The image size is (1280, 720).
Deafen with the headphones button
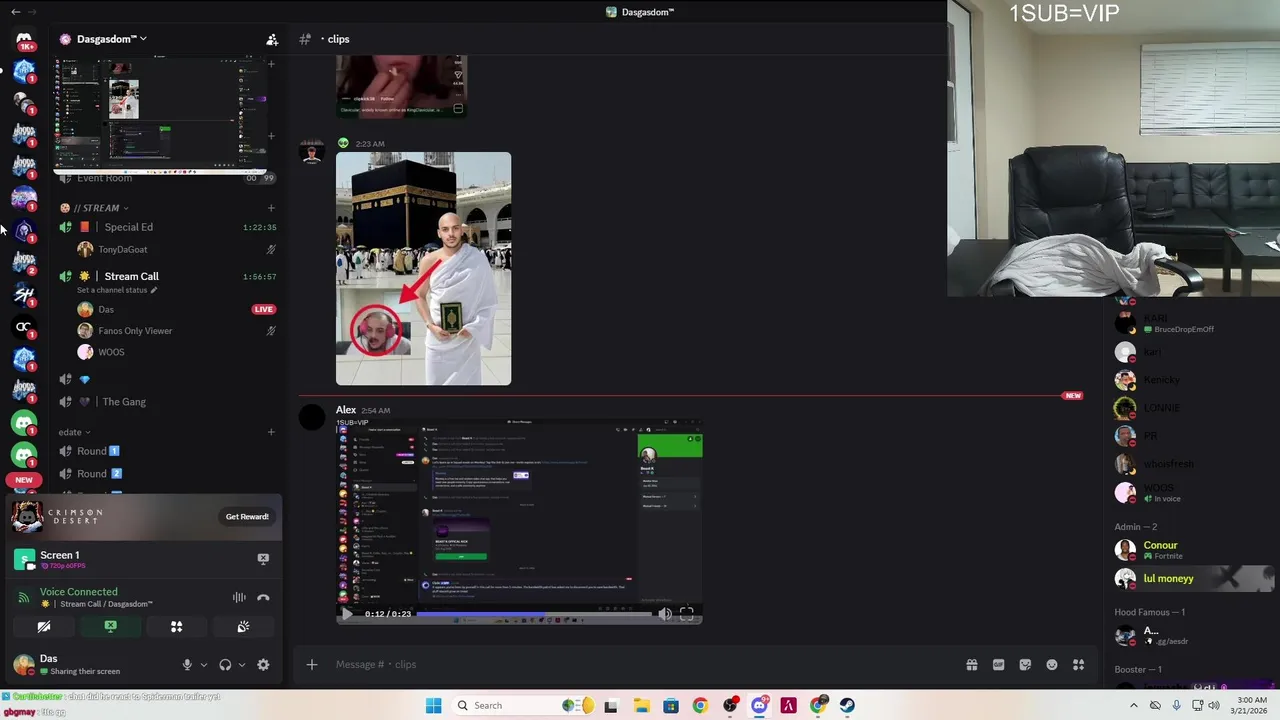coord(225,665)
